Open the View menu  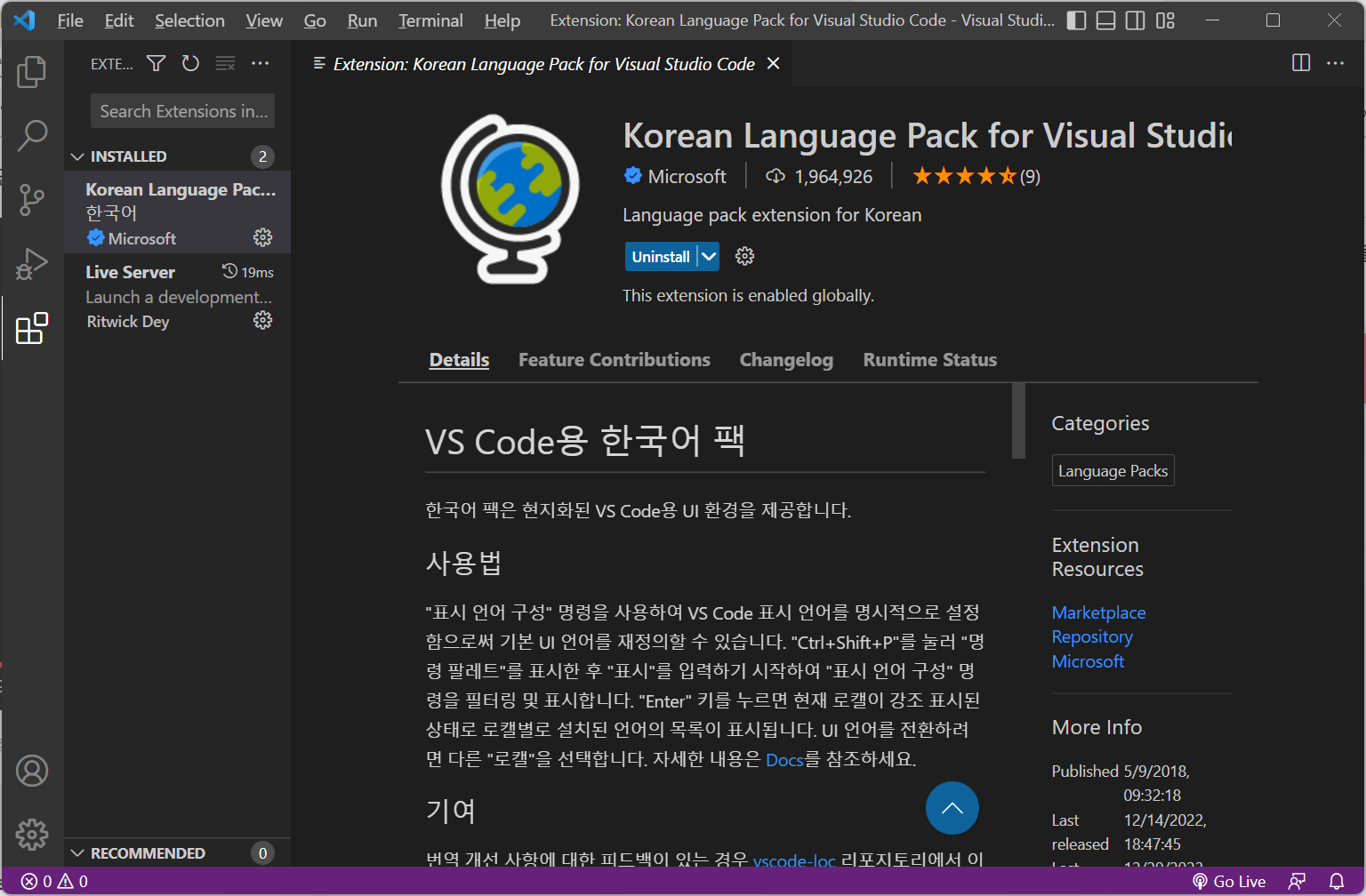tap(264, 20)
